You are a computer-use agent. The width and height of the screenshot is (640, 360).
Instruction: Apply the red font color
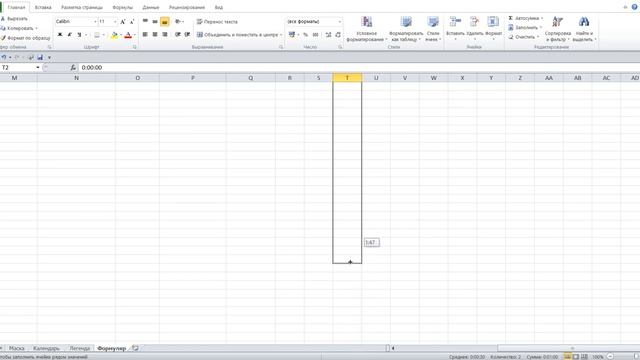point(128,35)
